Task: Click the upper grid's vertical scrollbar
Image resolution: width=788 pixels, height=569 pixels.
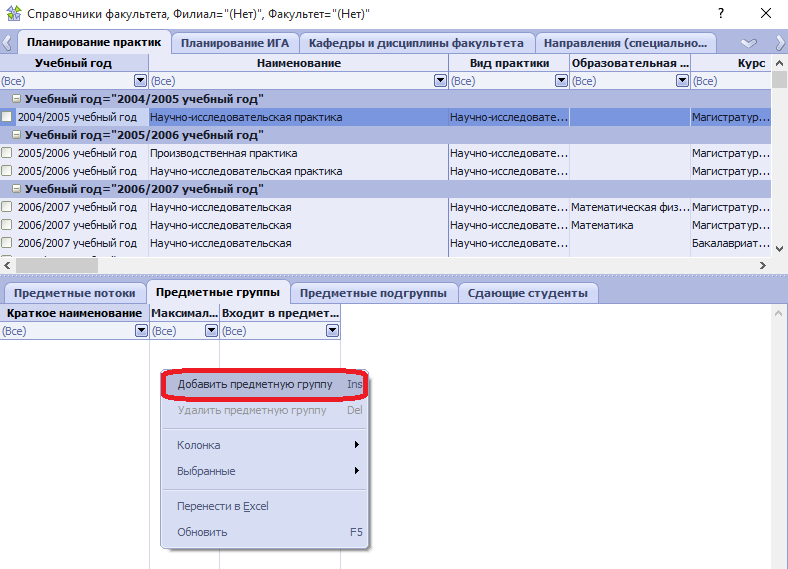Action: point(780,170)
